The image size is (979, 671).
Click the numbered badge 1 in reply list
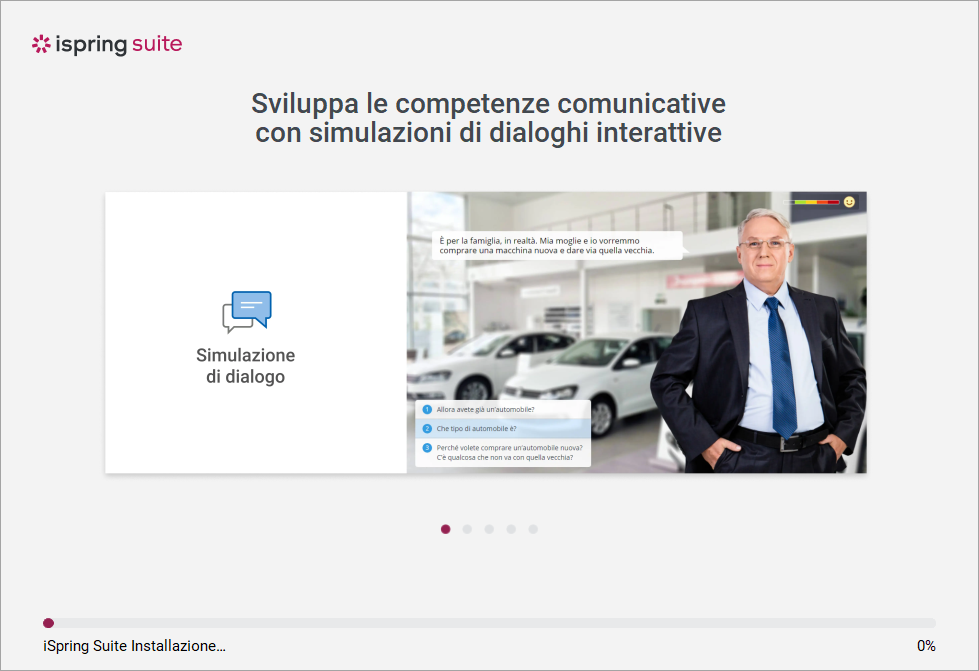point(427,410)
